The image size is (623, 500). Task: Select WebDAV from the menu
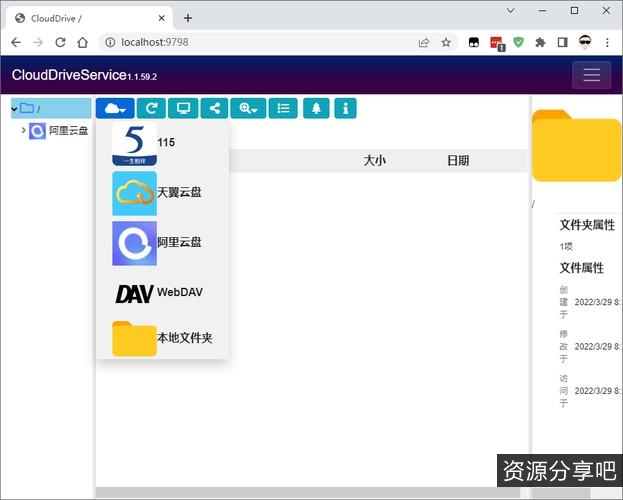162,293
